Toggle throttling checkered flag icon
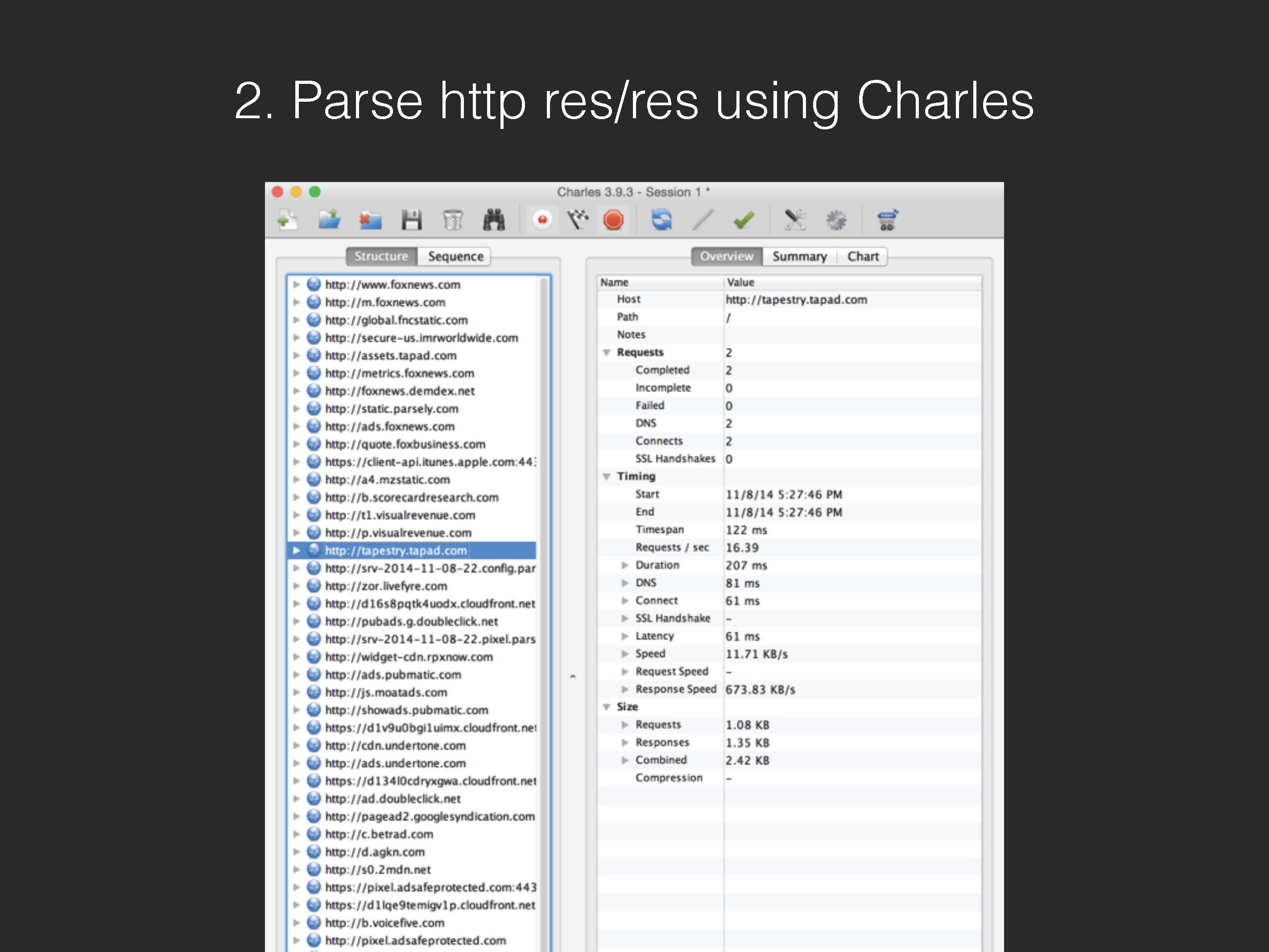The image size is (1269, 952). tap(578, 220)
